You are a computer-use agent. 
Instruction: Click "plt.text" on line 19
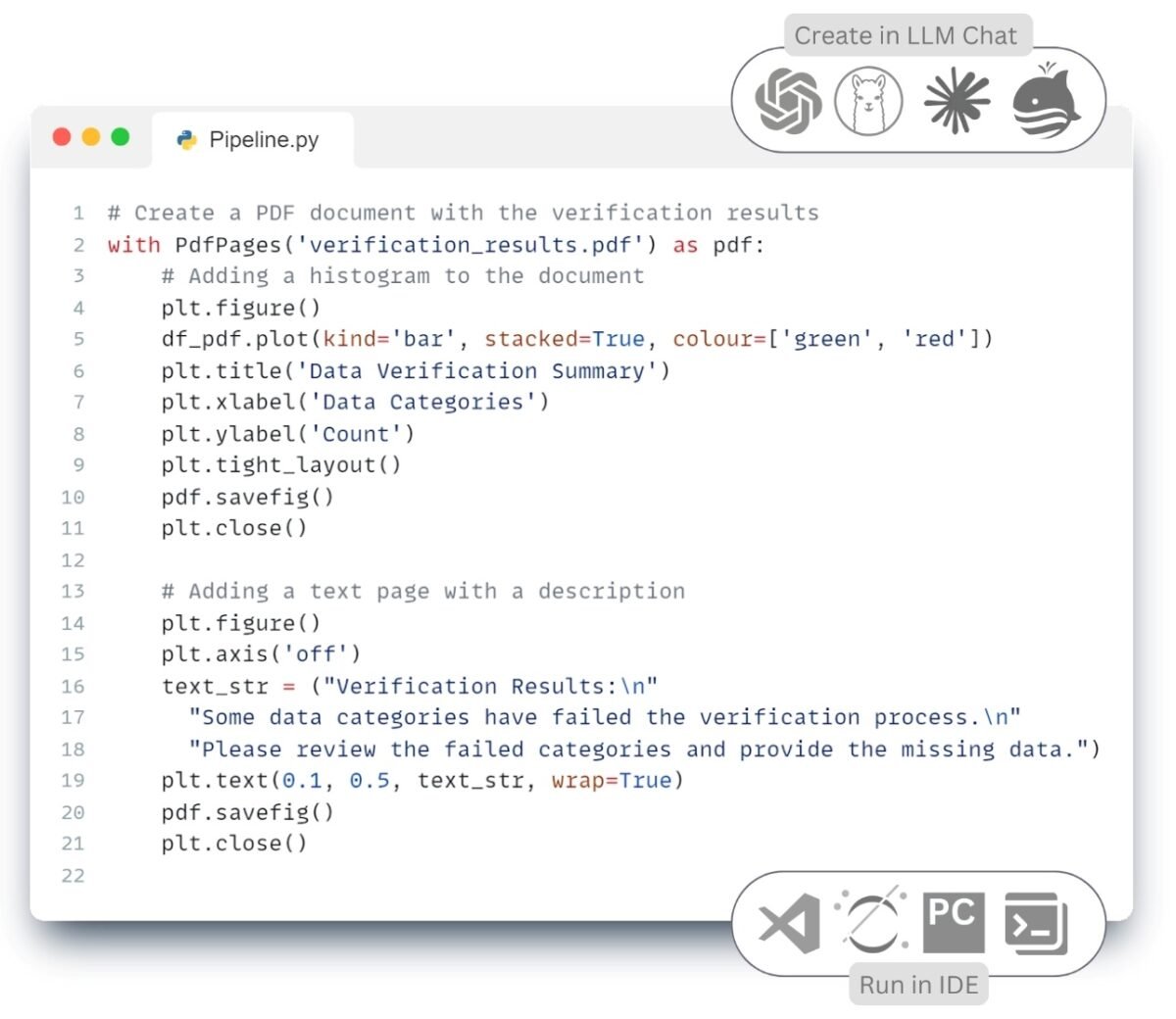coord(215,781)
